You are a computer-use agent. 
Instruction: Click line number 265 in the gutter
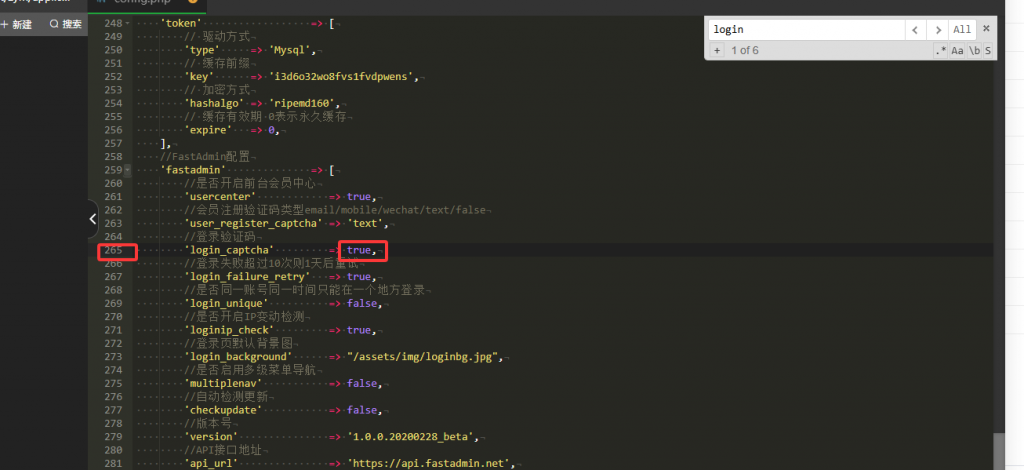[117, 249]
